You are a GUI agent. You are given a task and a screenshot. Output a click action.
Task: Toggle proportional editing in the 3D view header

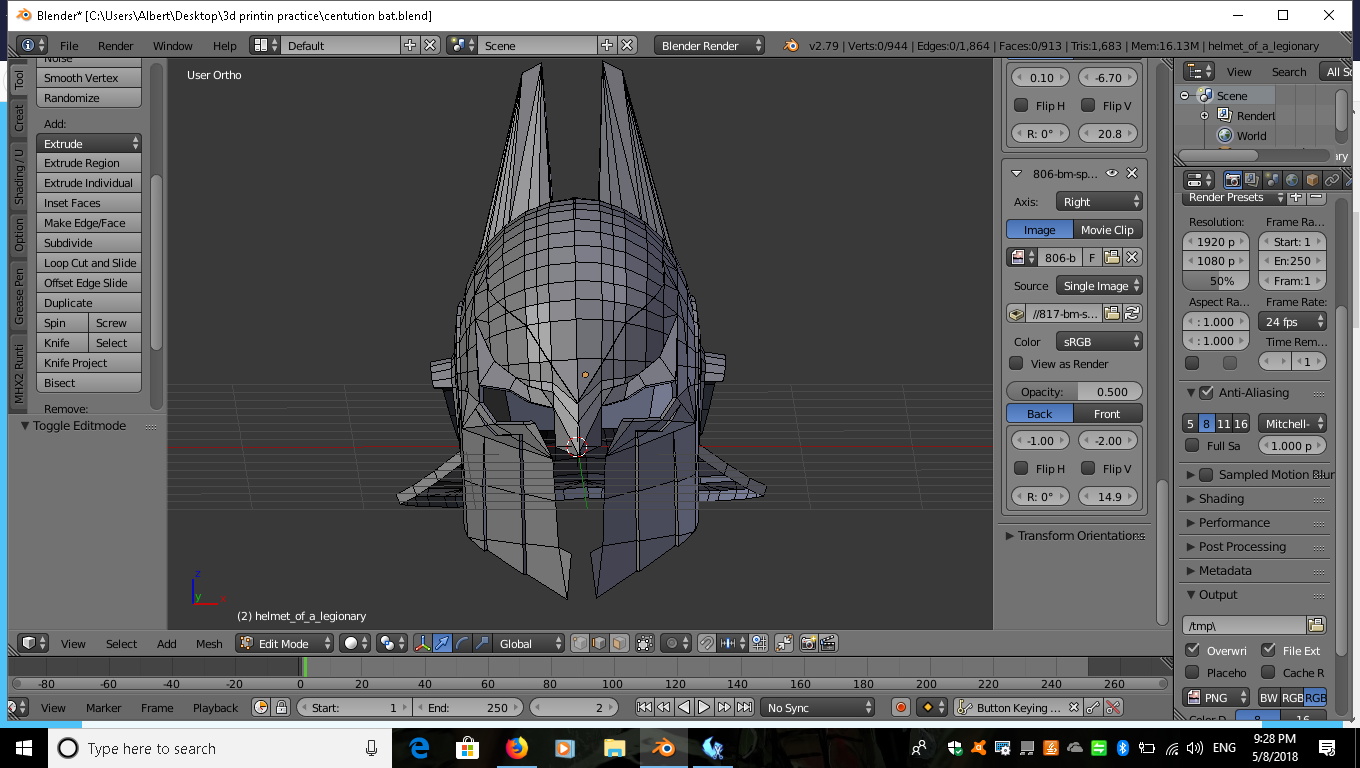tap(673, 643)
